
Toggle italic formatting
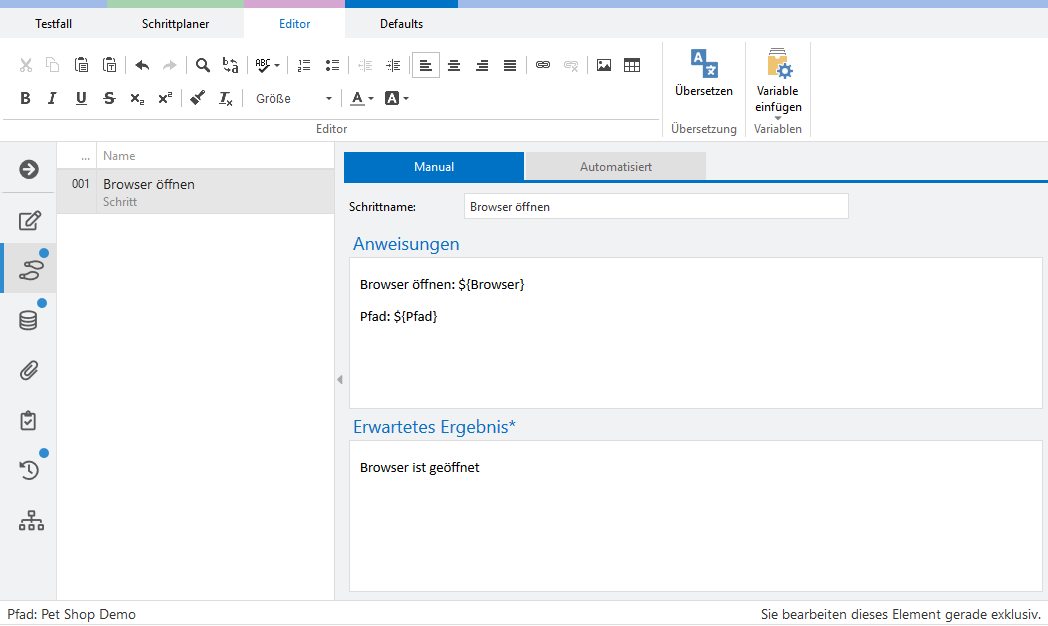click(53, 98)
